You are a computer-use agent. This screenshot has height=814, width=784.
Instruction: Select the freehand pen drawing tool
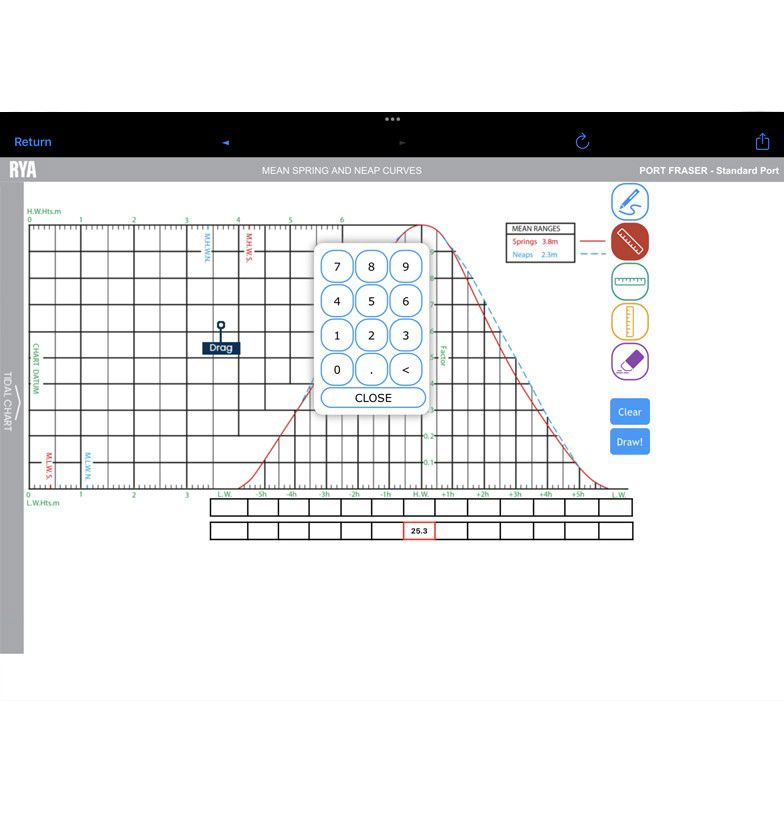(629, 202)
